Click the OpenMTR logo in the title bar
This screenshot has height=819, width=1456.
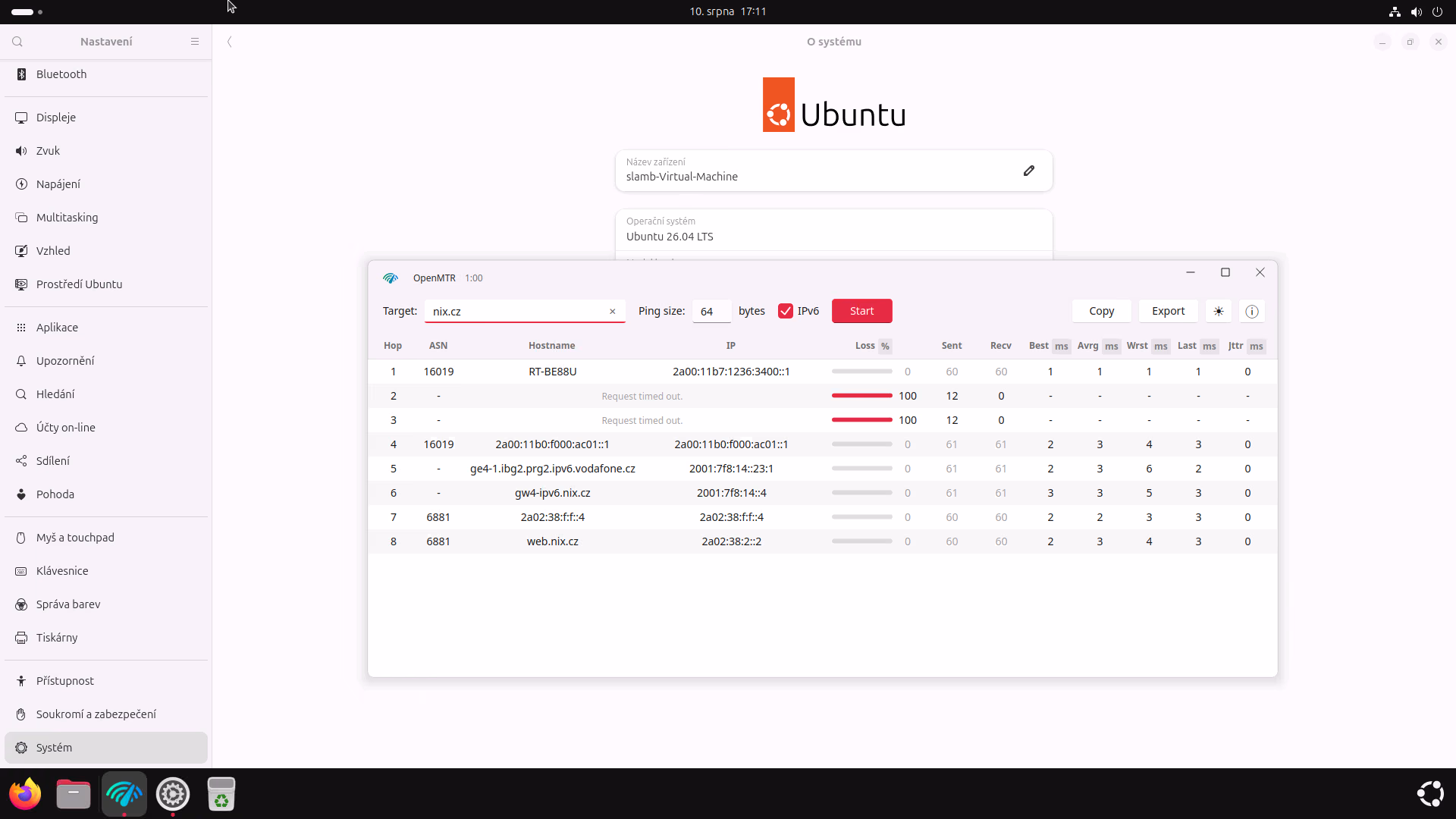(391, 278)
